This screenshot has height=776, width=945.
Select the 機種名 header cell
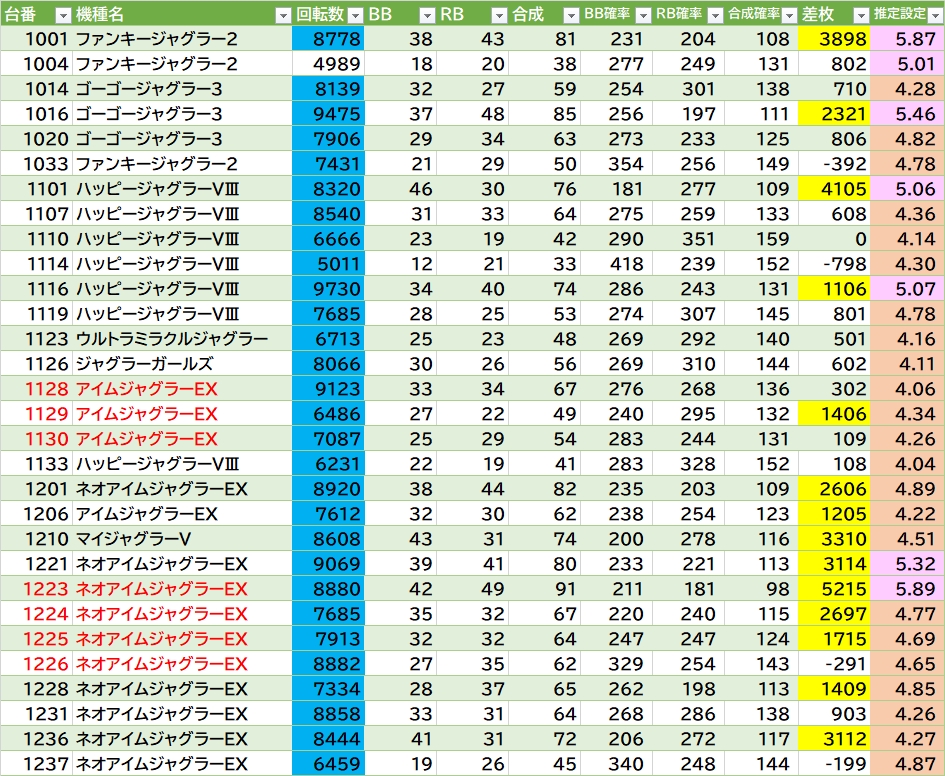point(182,14)
